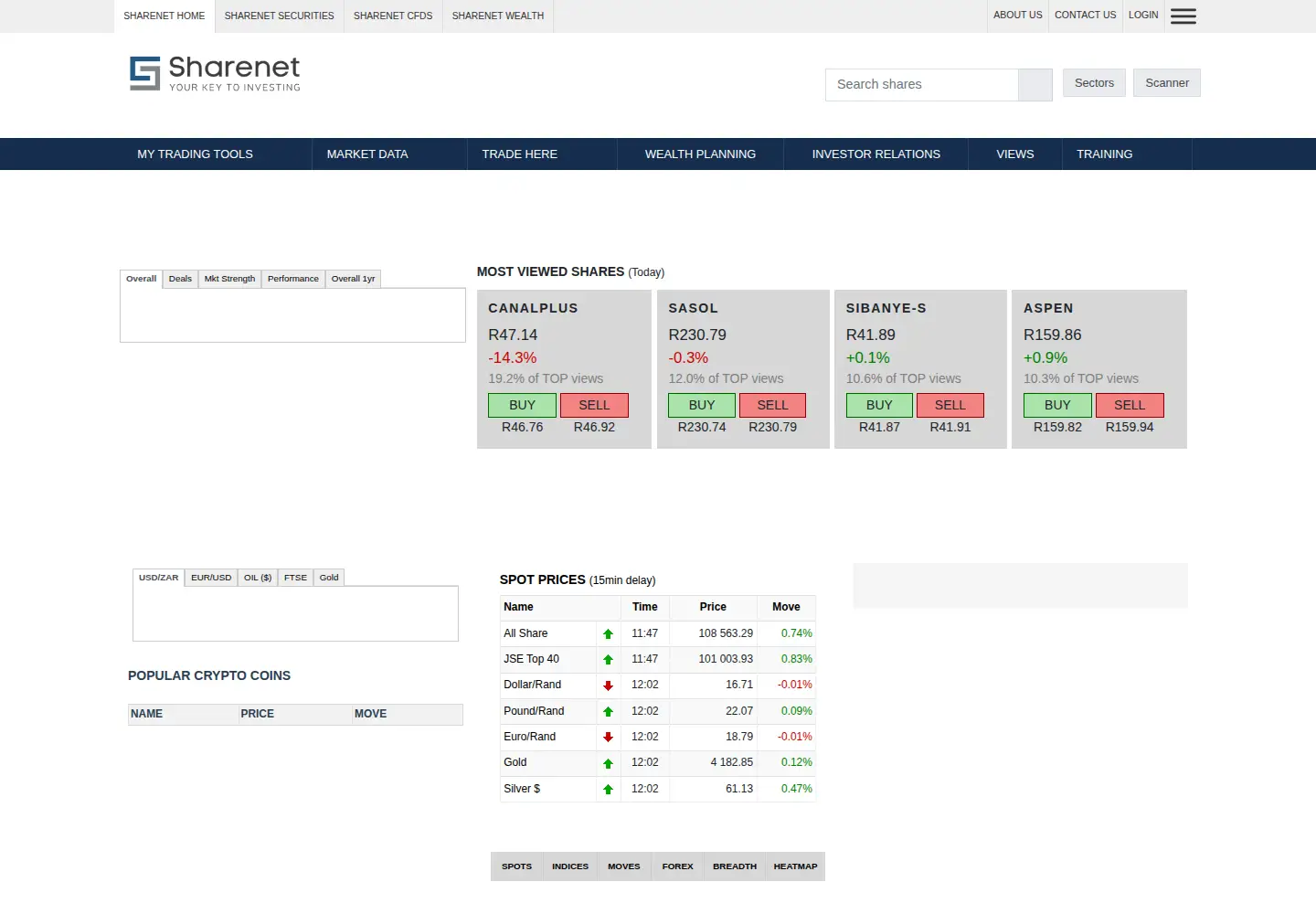The width and height of the screenshot is (1316, 914).
Task: Open the Training menu
Action: tap(1105, 154)
